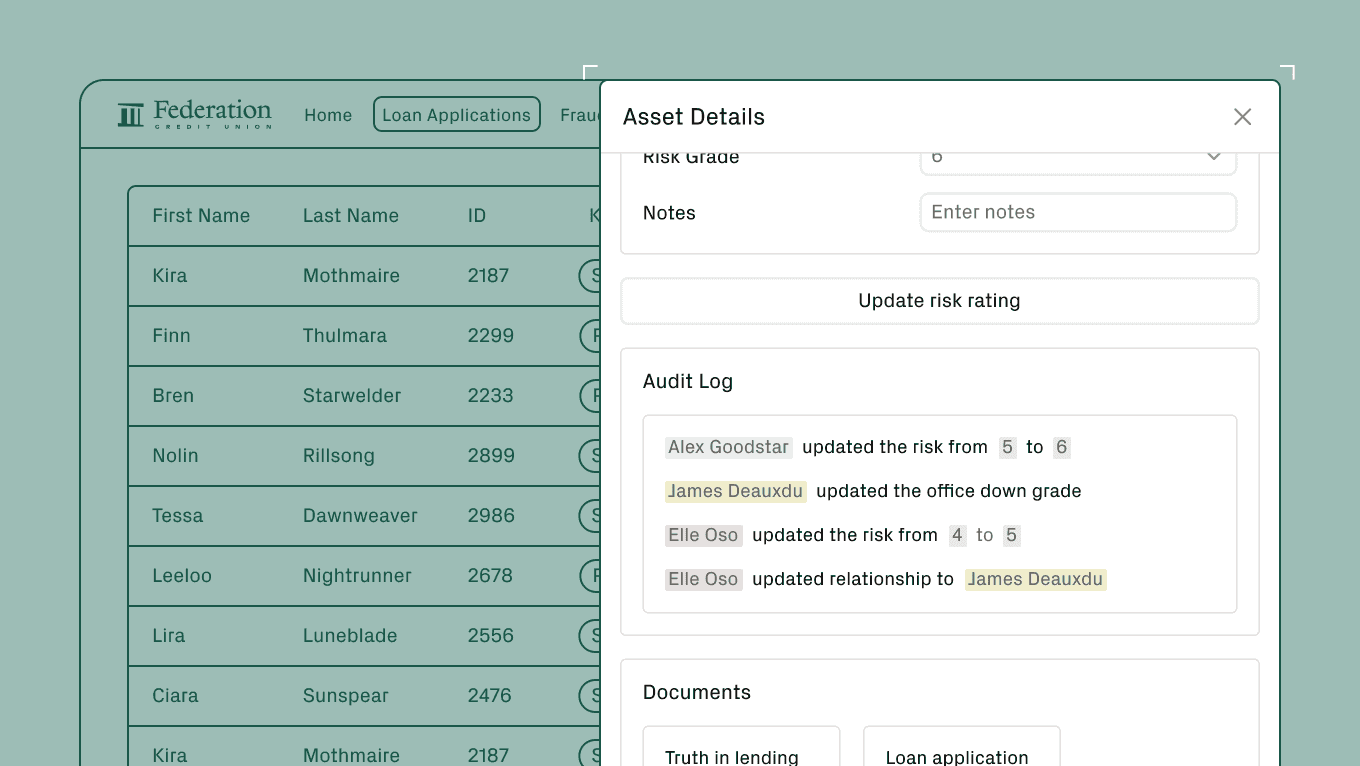Click the ID column header

point(477,216)
